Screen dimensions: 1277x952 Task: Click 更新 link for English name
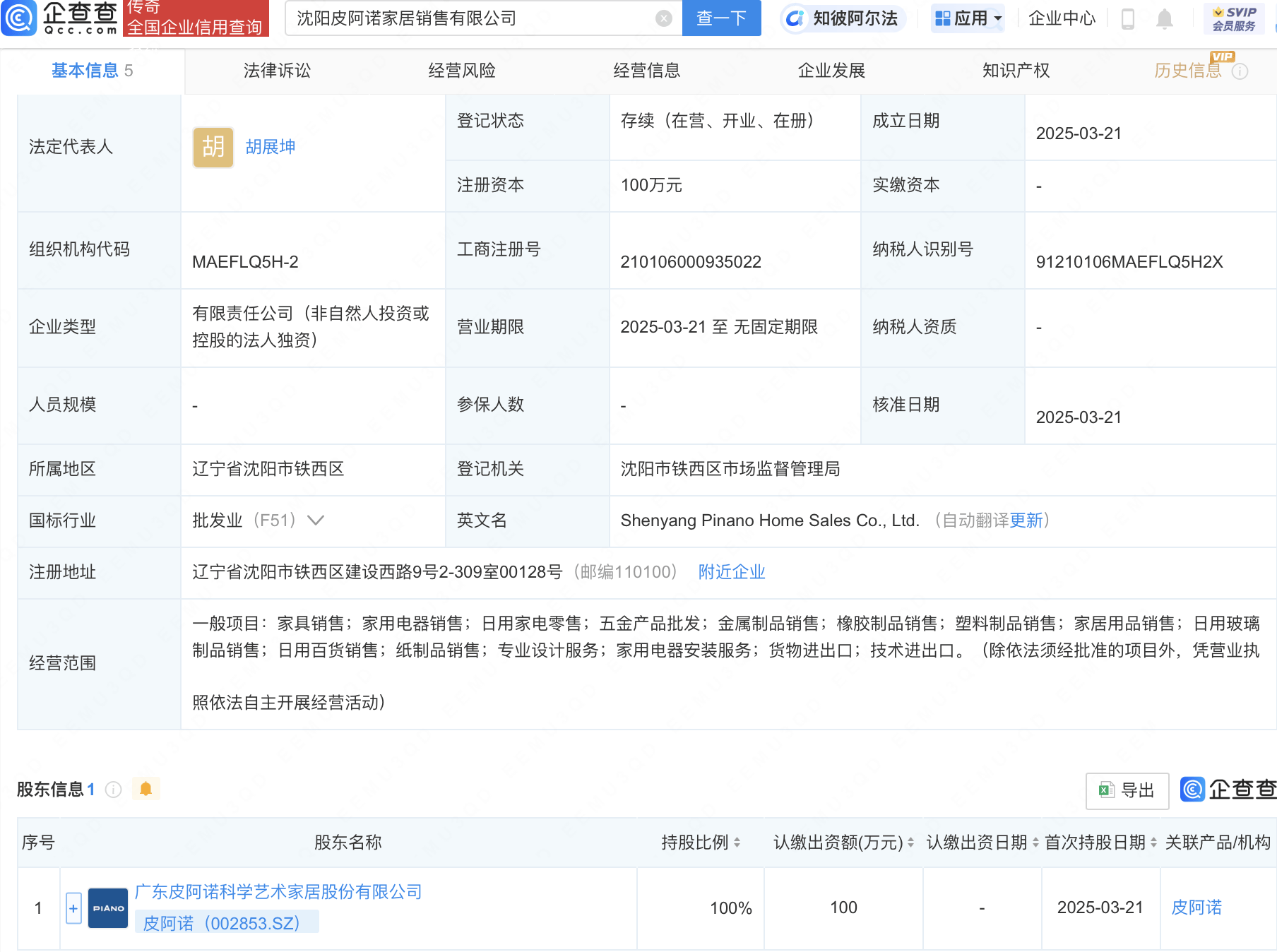tap(1026, 520)
